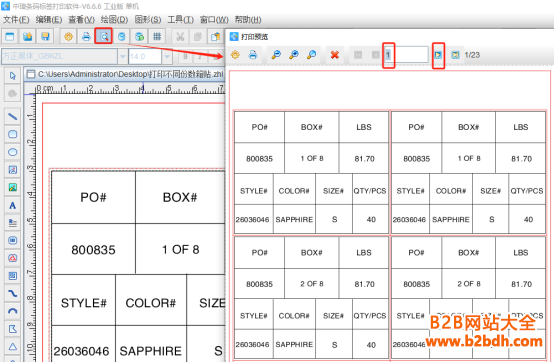Click the fit-size magnifier in preview
This screenshot has width=554, height=363.
[311, 55]
